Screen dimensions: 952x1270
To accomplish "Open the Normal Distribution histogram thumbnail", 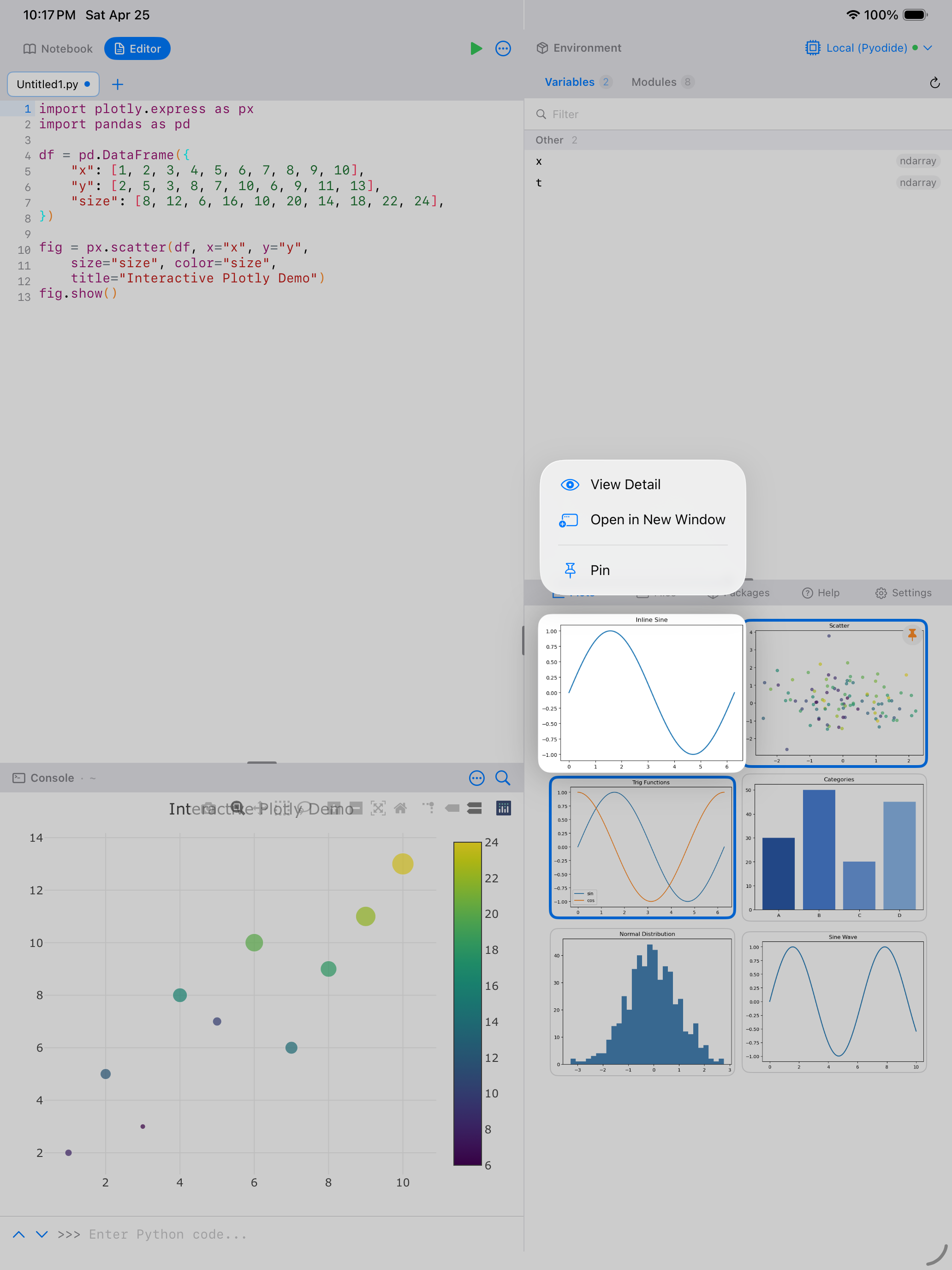I will (642, 1002).
